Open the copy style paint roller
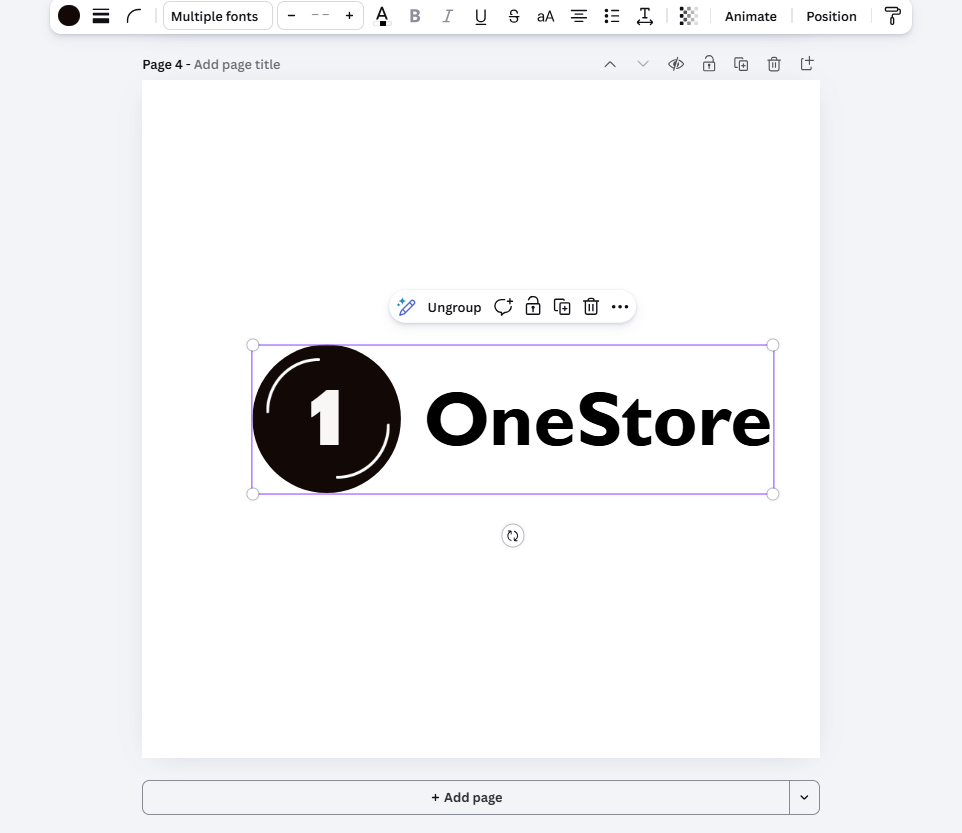The width and height of the screenshot is (962, 833). click(892, 16)
